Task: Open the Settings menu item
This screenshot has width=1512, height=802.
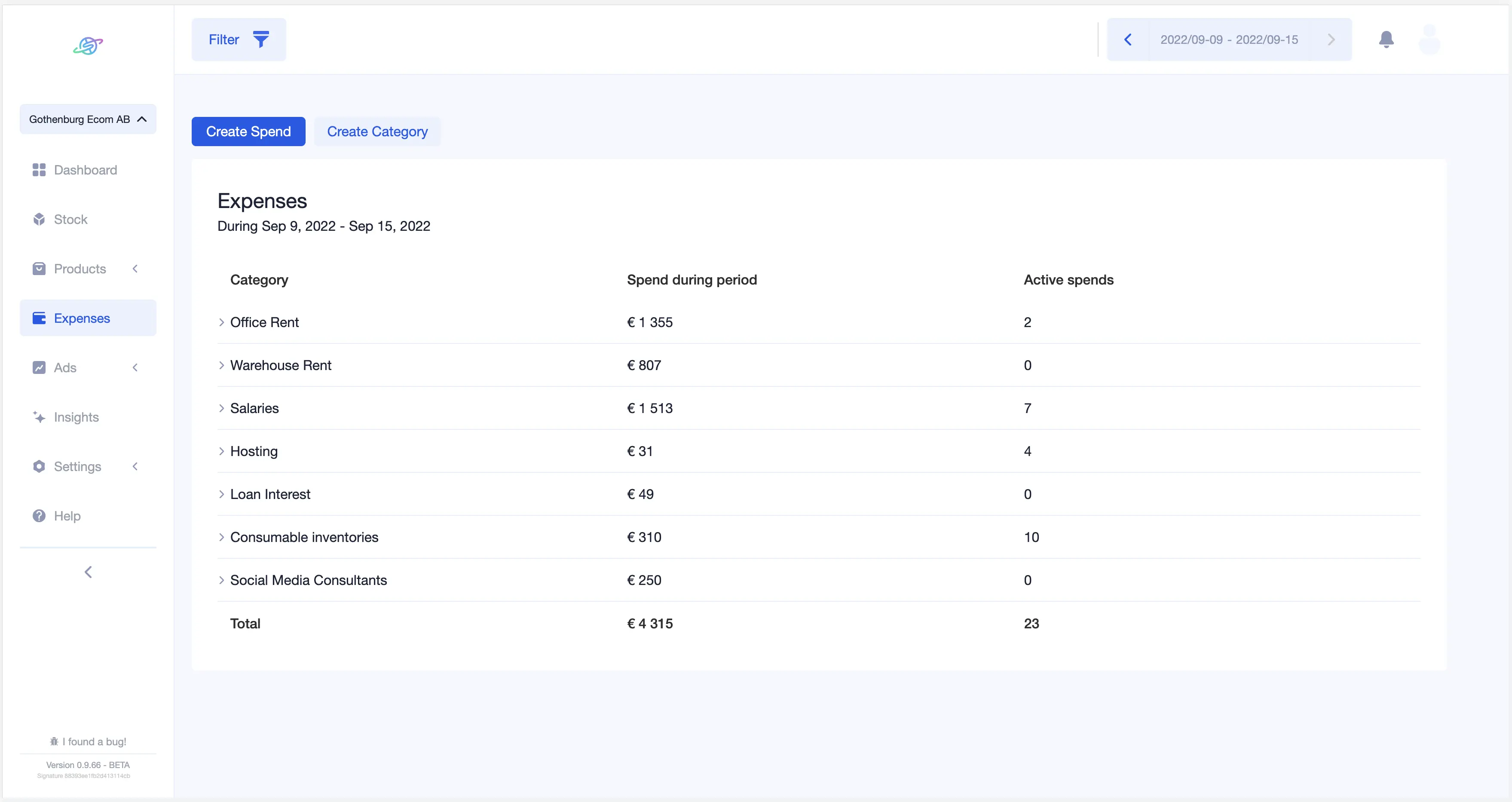Action: pyautogui.click(x=77, y=466)
